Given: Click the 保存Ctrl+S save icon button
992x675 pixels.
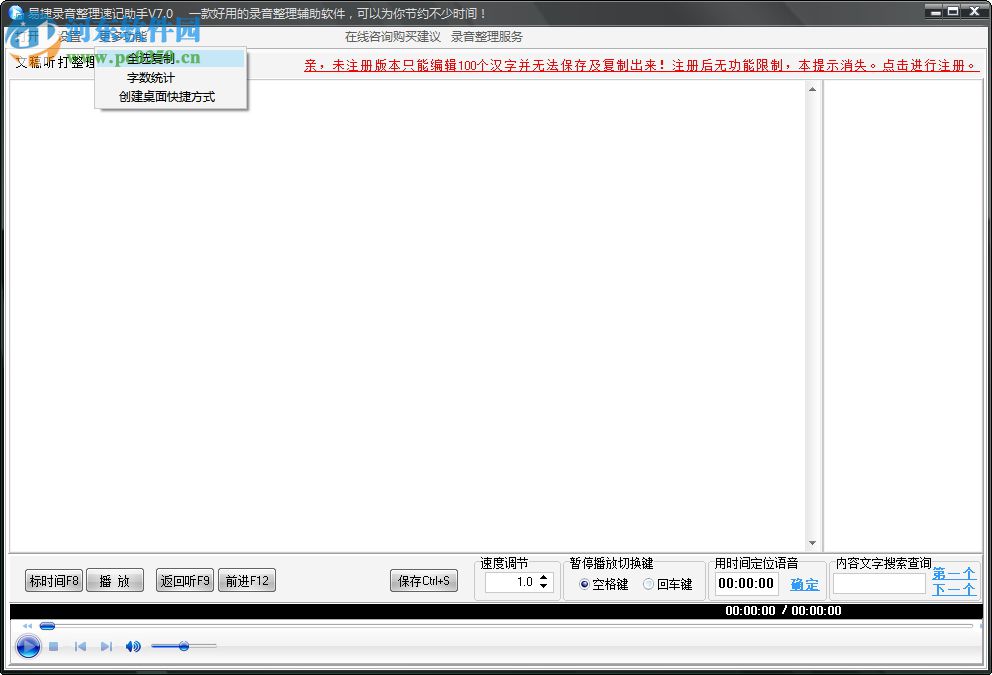Looking at the screenshot, I should coord(423,580).
